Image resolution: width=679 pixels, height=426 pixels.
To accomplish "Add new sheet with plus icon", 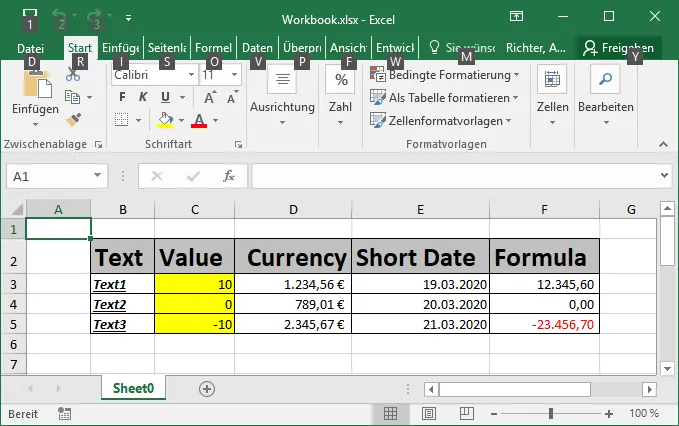I will pos(207,389).
